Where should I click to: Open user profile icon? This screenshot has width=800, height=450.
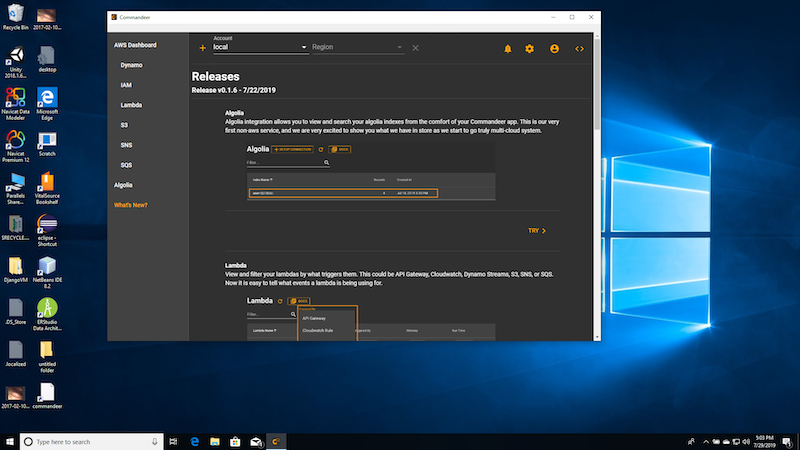tap(554, 49)
